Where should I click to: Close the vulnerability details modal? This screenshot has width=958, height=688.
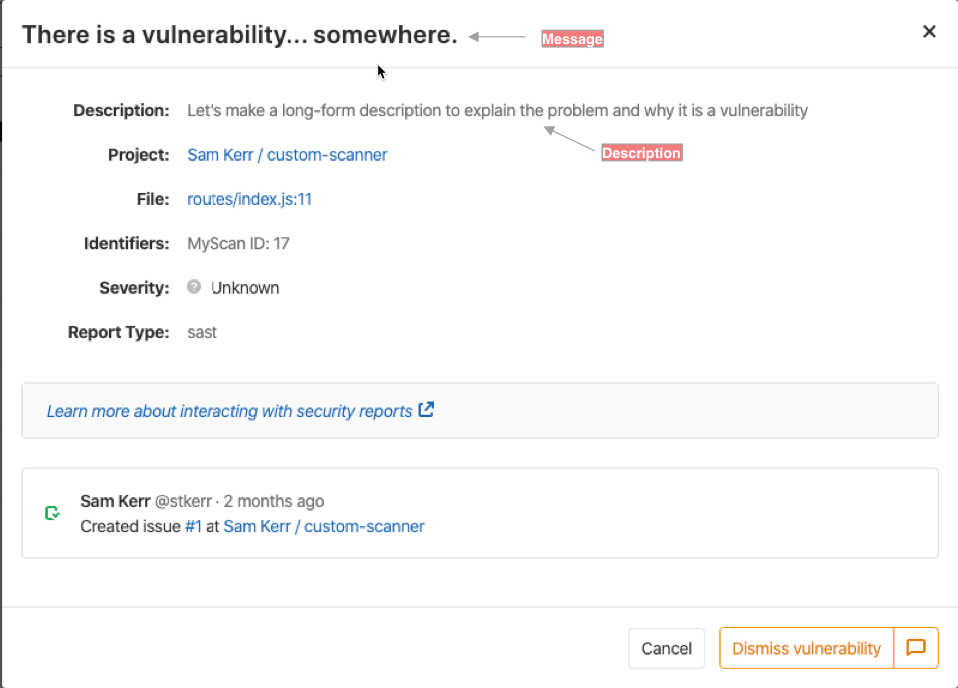(x=929, y=31)
